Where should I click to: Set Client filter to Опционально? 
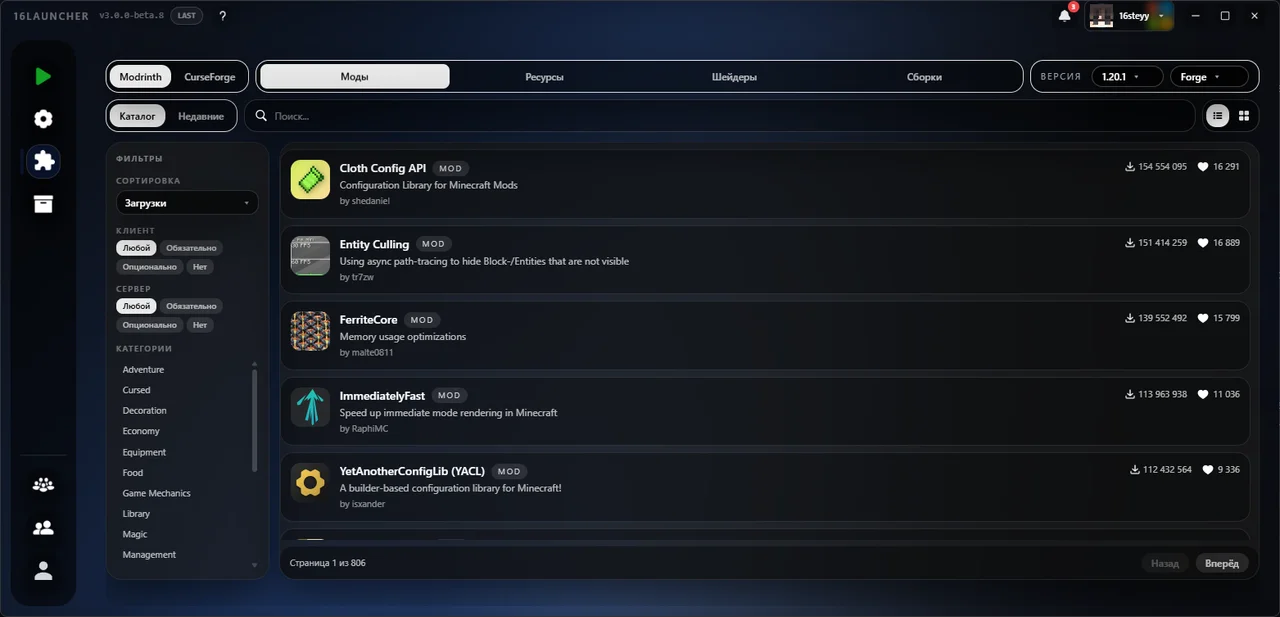point(150,267)
